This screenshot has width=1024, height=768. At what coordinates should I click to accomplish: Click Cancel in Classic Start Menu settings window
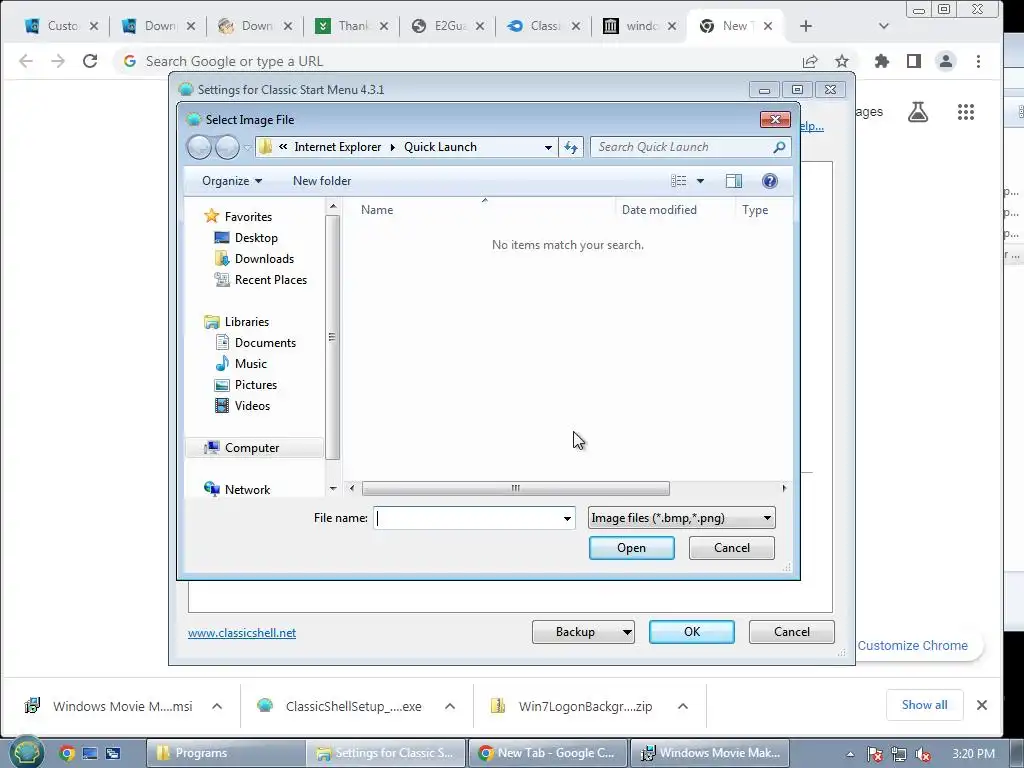coord(792,632)
